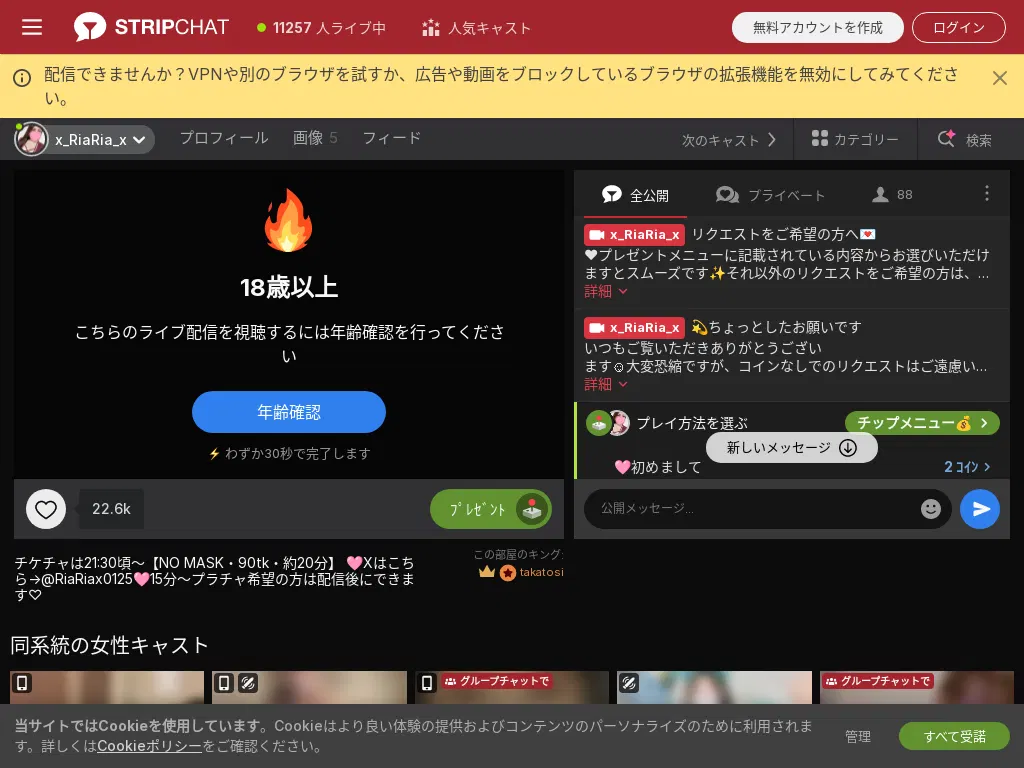Image resolution: width=1024 pixels, height=768 pixels.
Task: Click x_RiaRia_x badge in second message
Action: tap(634, 328)
